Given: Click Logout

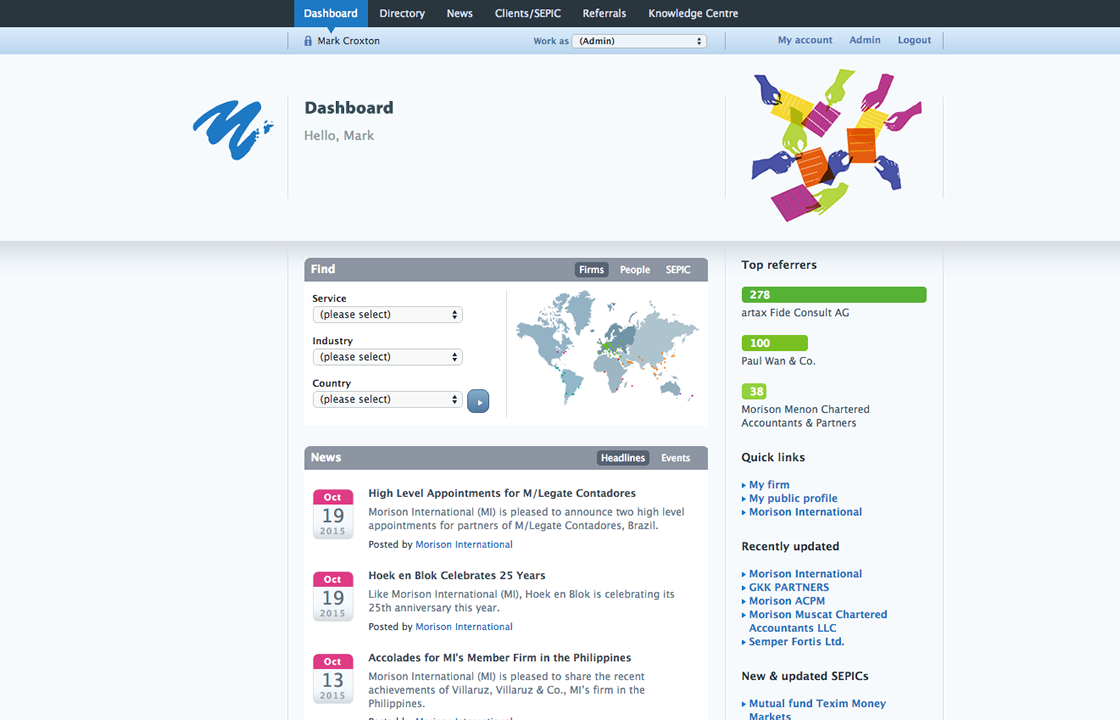Looking at the screenshot, I should (914, 41).
